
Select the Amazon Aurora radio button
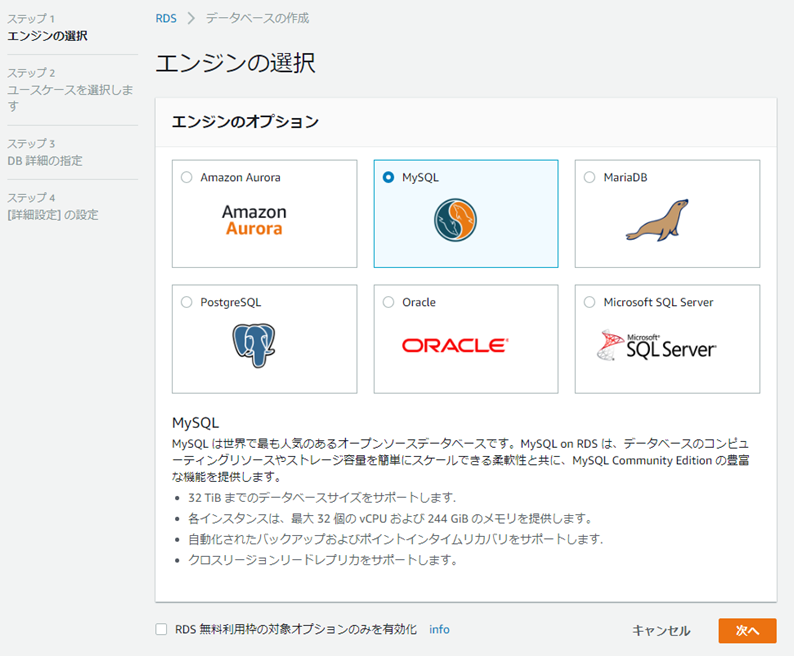187,178
